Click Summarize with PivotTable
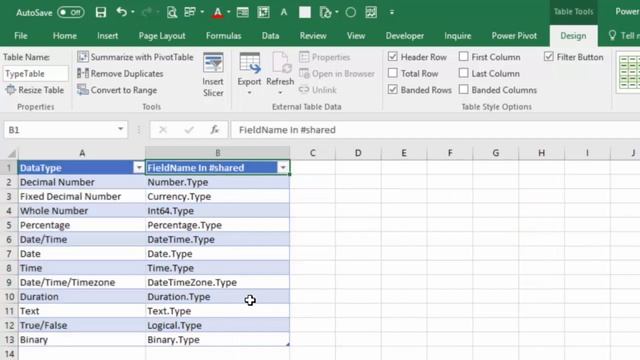Viewport: 640px width, 360px height. (x=135, y=57)
